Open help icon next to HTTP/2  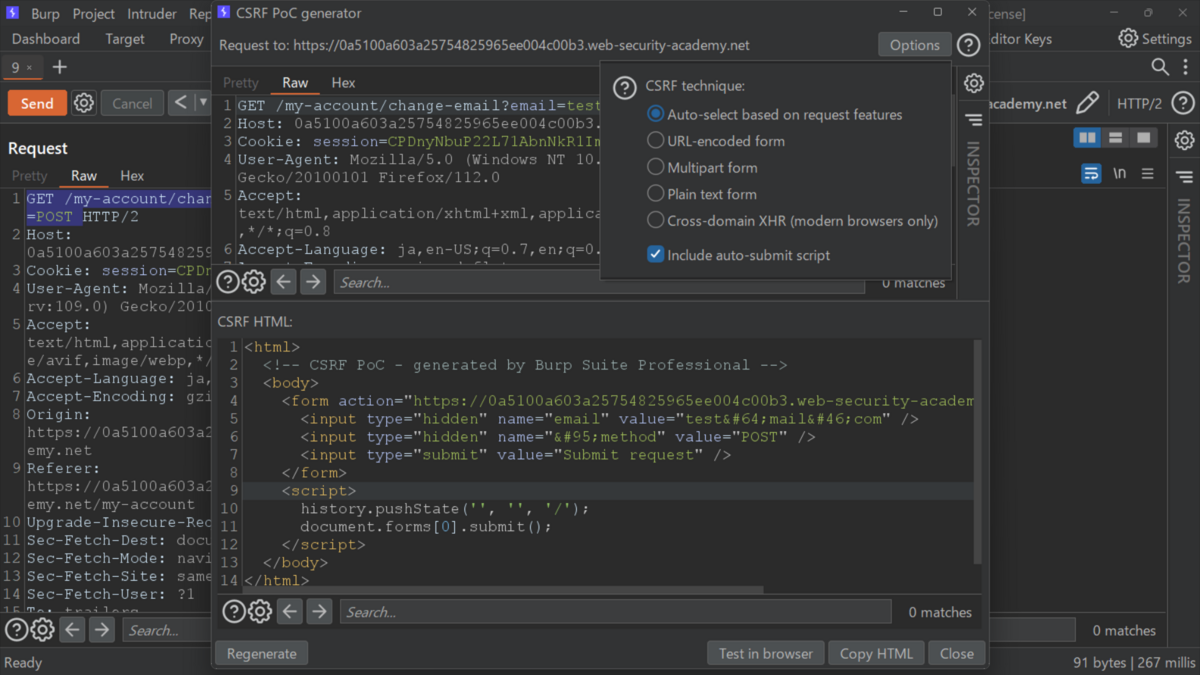(1183, 103)
